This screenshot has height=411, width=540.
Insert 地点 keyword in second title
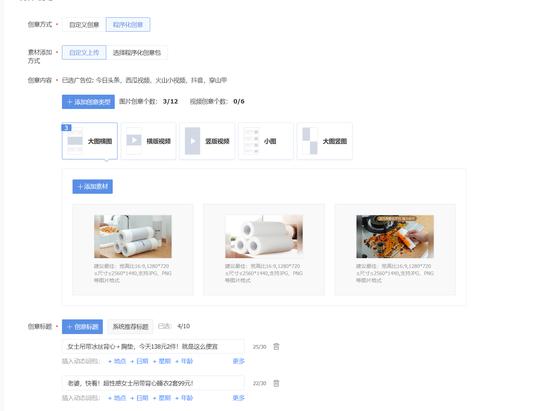[117, 398]
